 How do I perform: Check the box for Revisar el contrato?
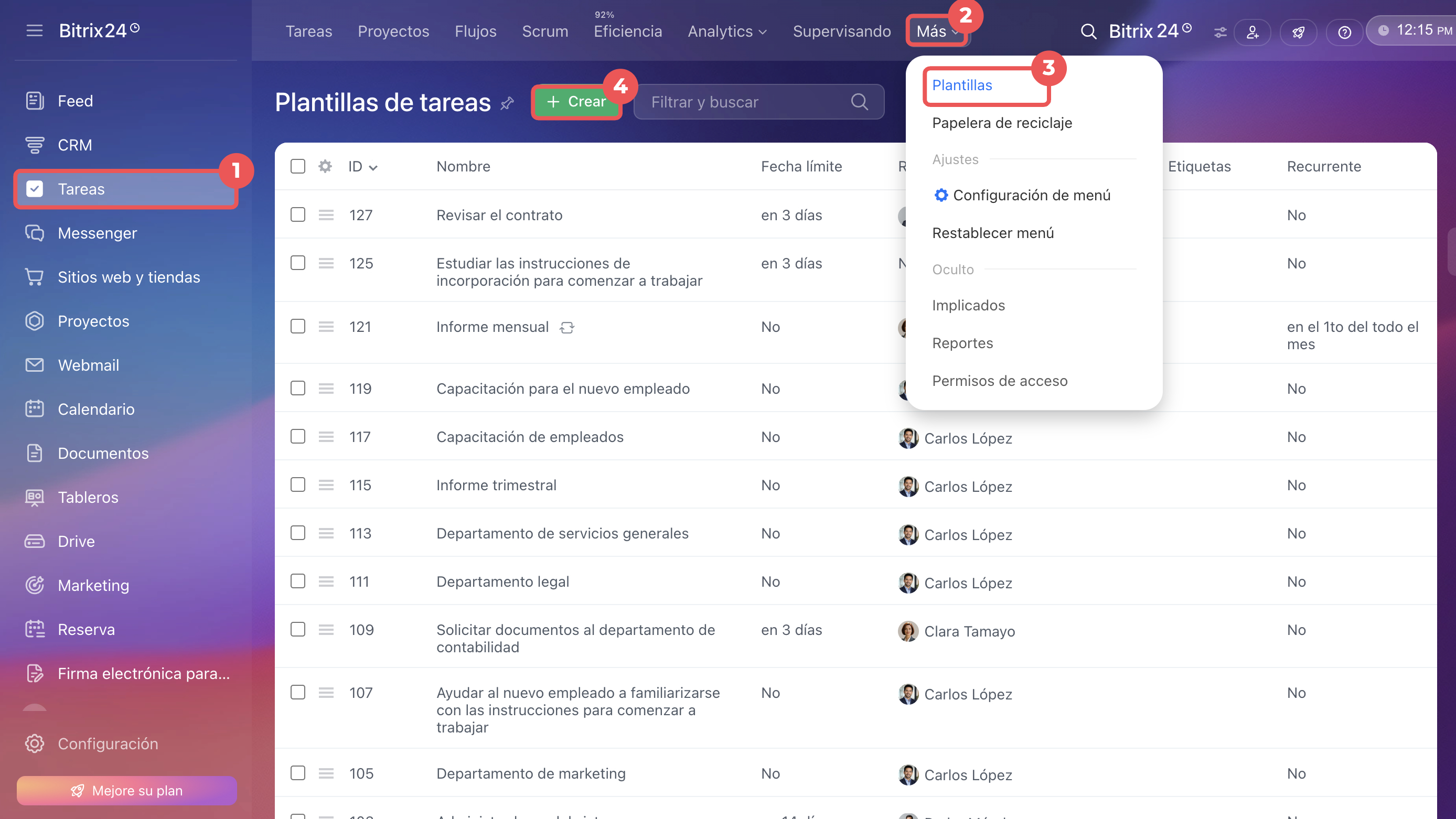click(x=298, y=215)
